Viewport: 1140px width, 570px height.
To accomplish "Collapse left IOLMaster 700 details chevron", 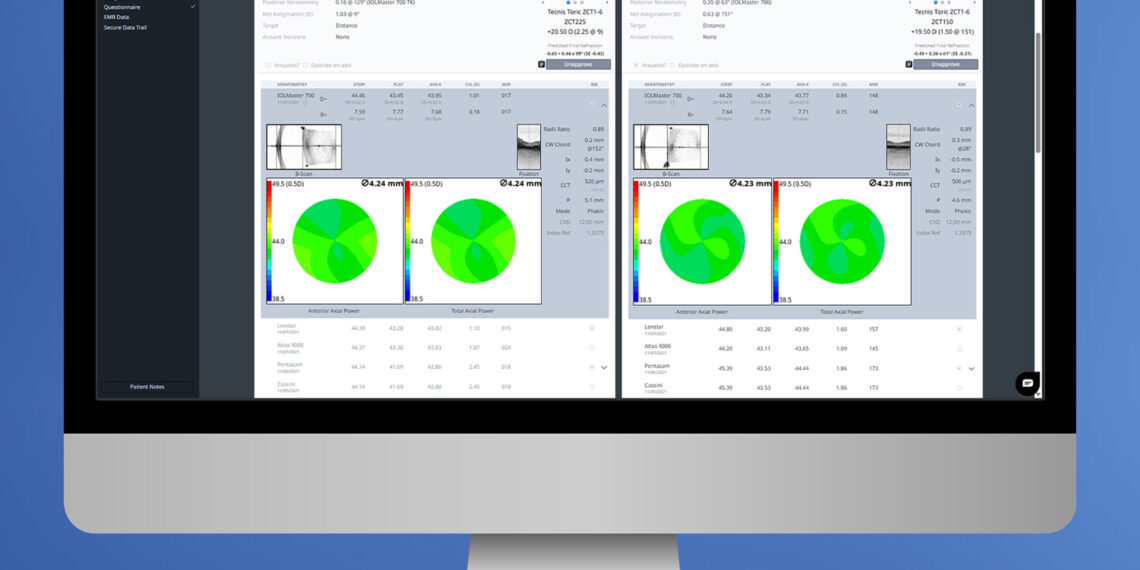I will (x=603, y=105).
